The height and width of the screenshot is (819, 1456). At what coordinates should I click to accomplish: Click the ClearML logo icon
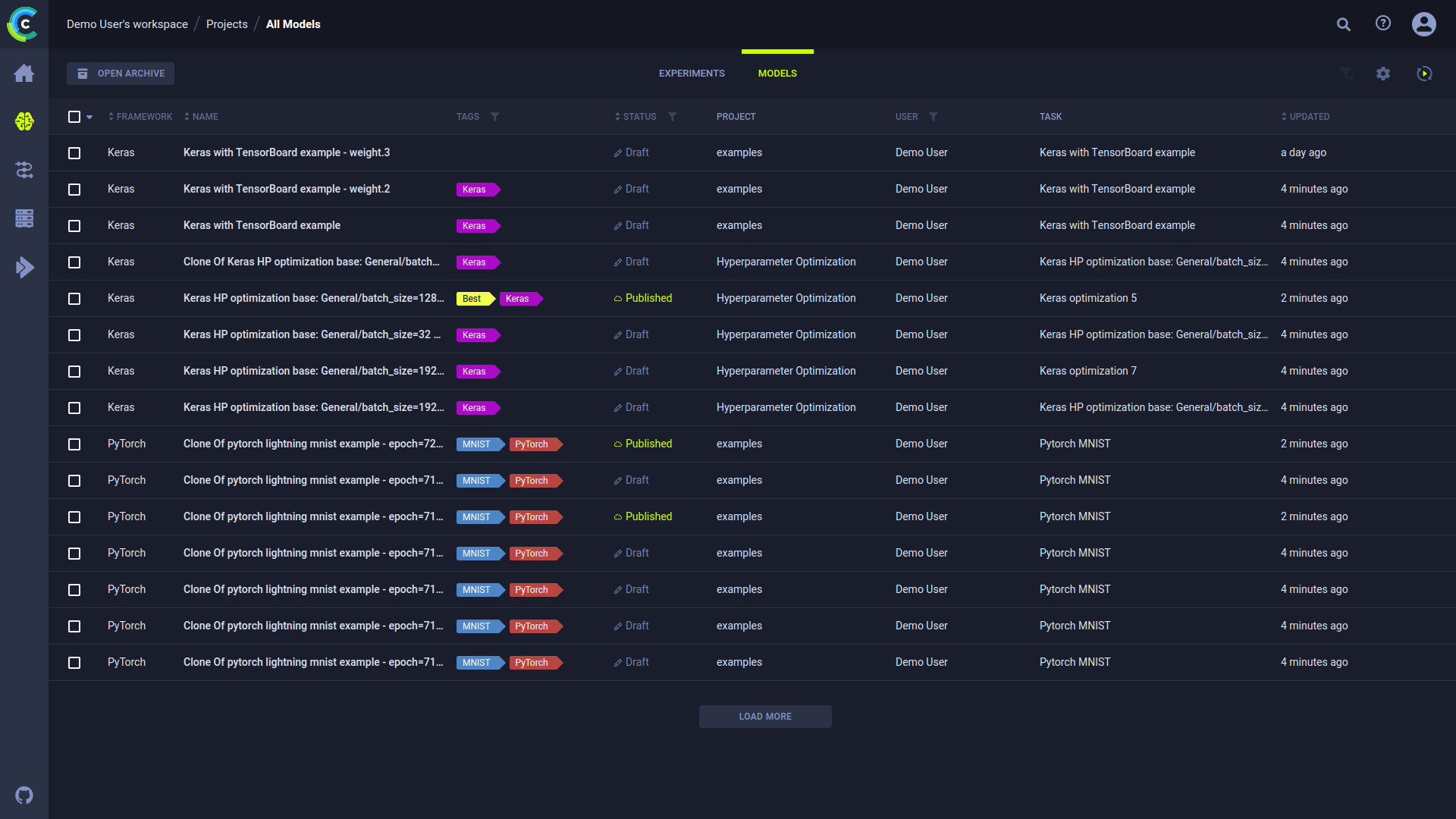pyautogui.click(x=24, y=24)
